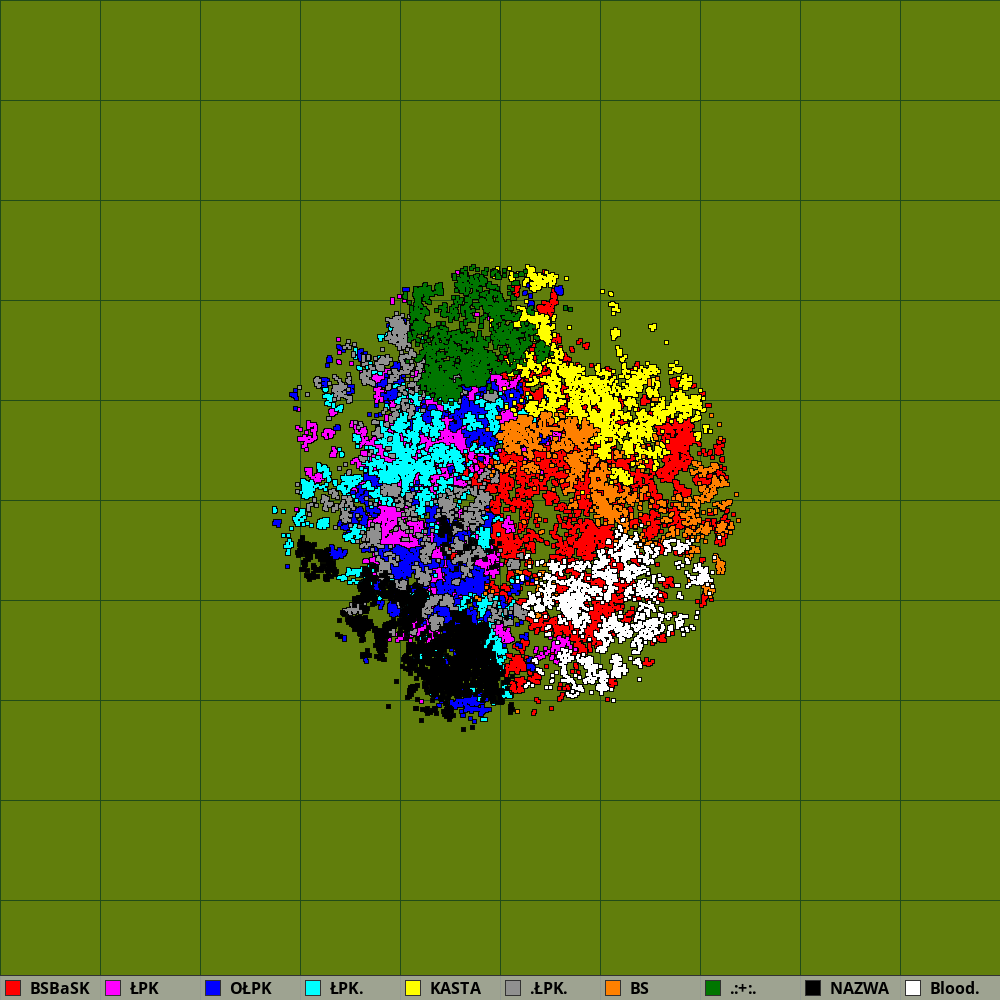Select the yellow KASTA legend swatch
This screenshot has width=1000, height=1000.
point(413,988)
